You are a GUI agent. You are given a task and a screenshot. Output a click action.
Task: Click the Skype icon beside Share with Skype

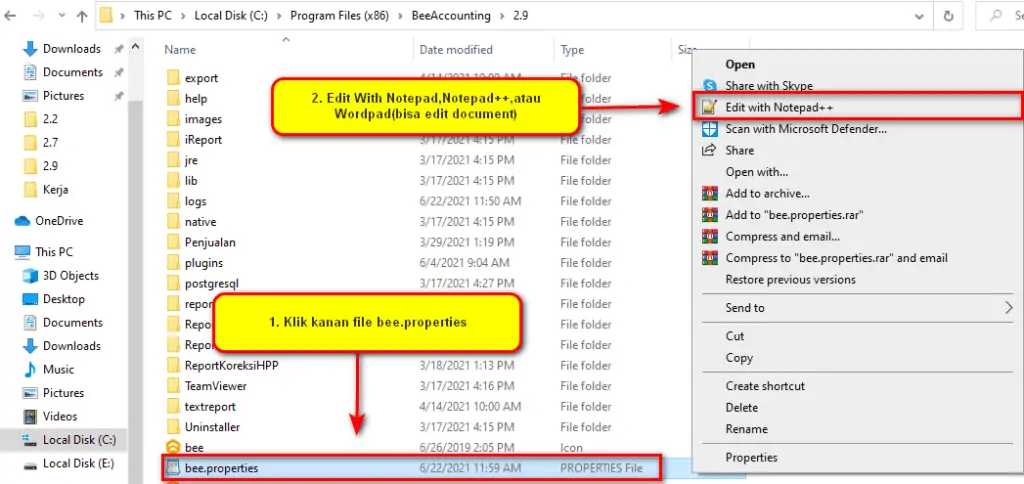710,86
